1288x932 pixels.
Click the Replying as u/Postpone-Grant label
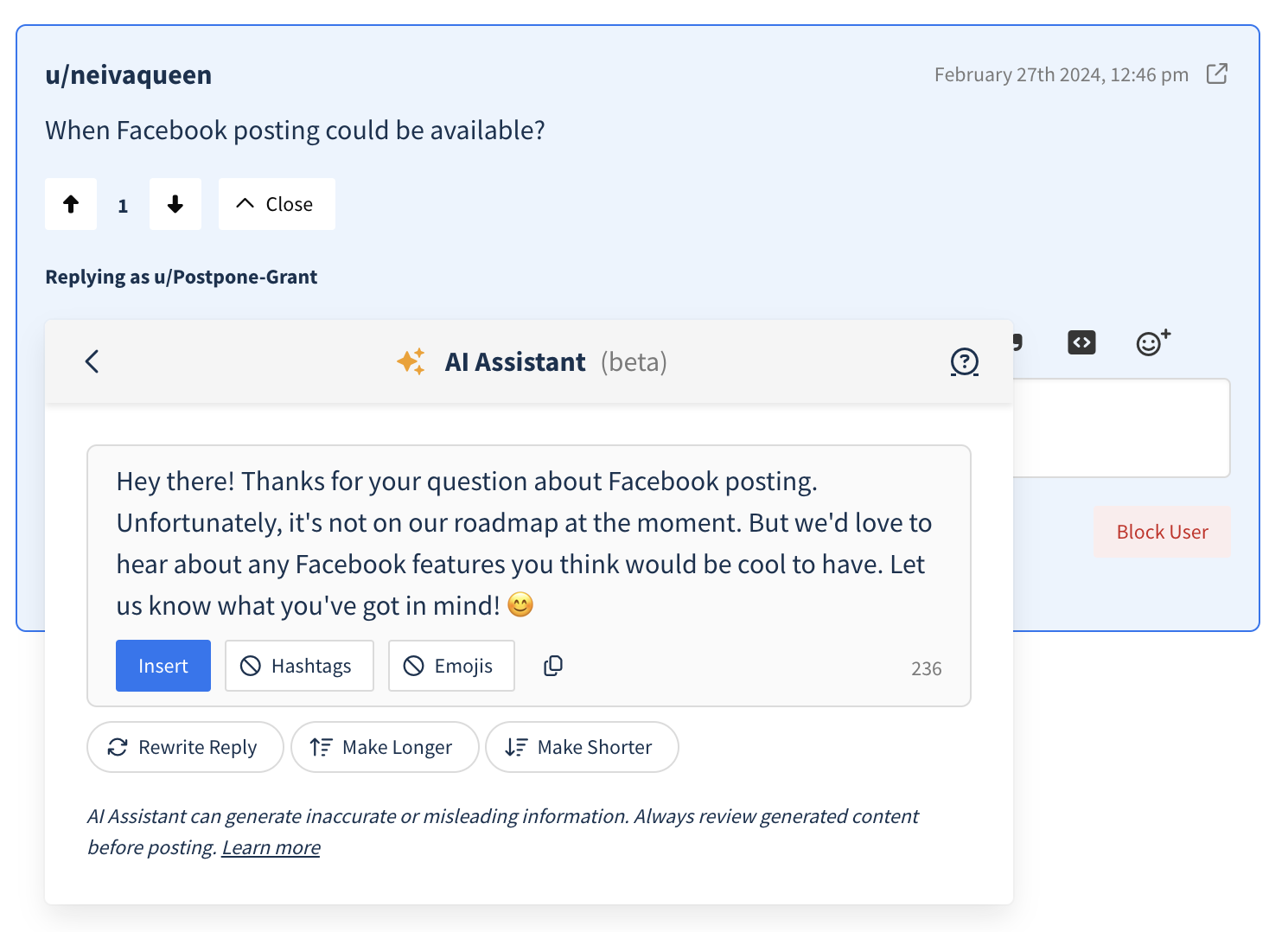[182, 277]
